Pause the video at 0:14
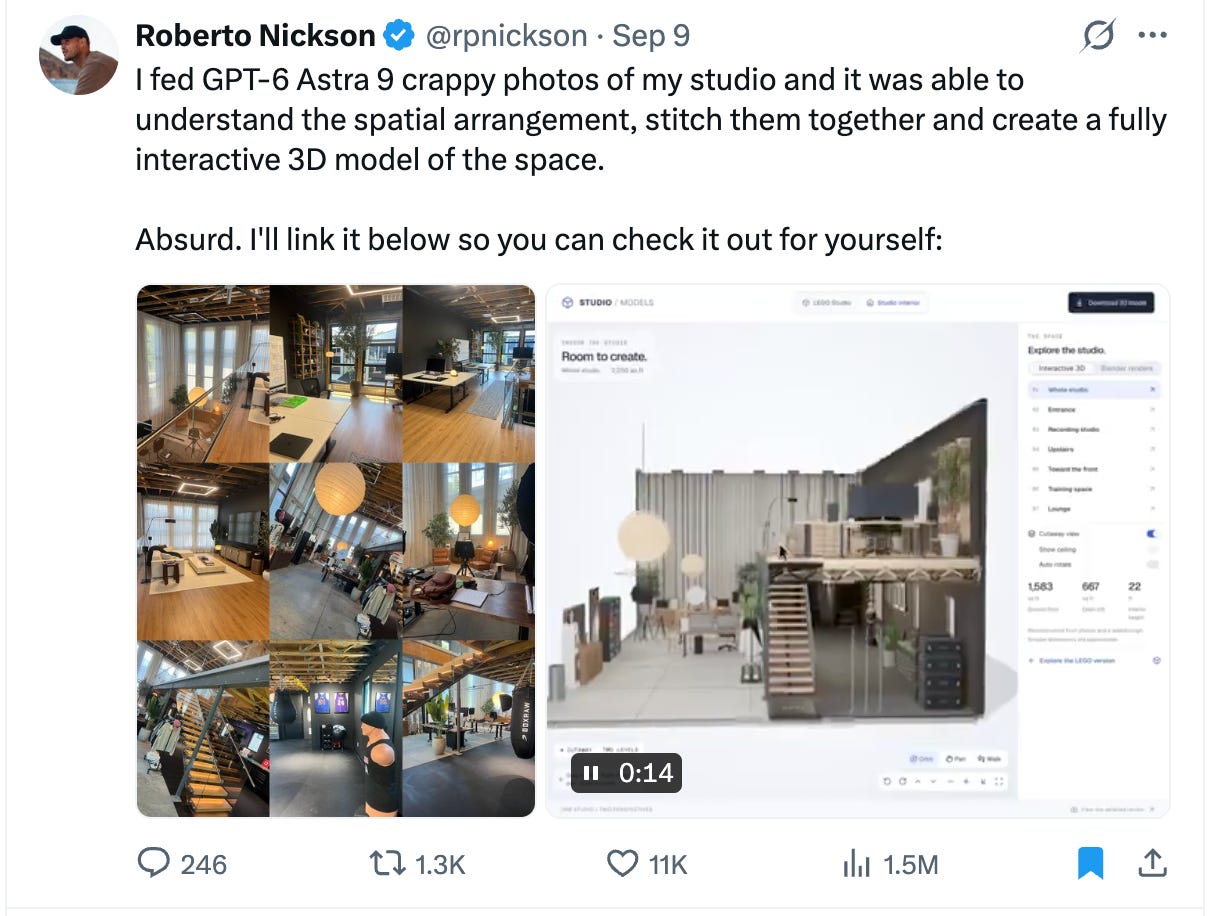The height and width of the screenshot is (916, 1208). [591, 773]
